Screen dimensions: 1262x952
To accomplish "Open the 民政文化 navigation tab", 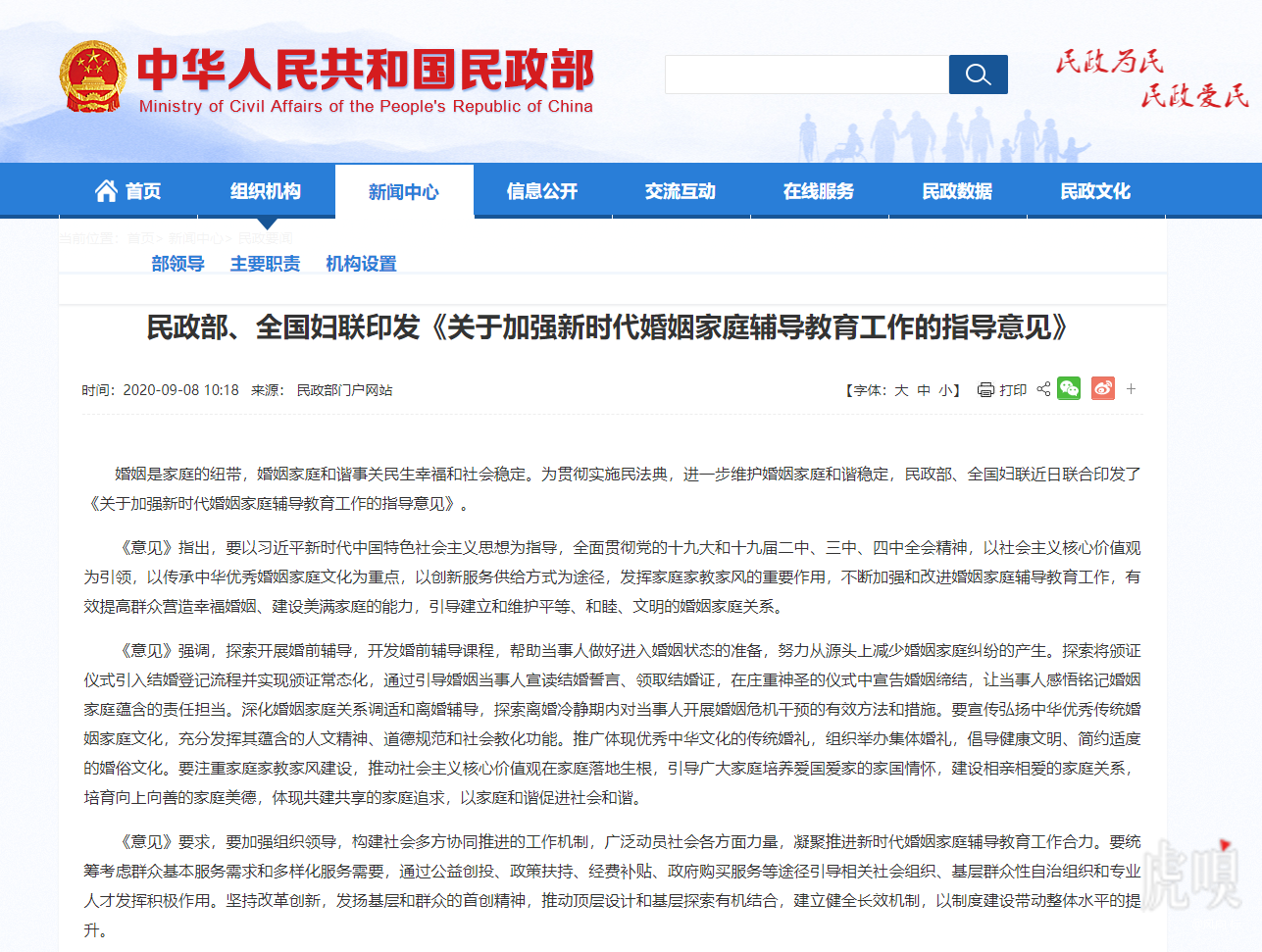I will [x=1095, y=190].
